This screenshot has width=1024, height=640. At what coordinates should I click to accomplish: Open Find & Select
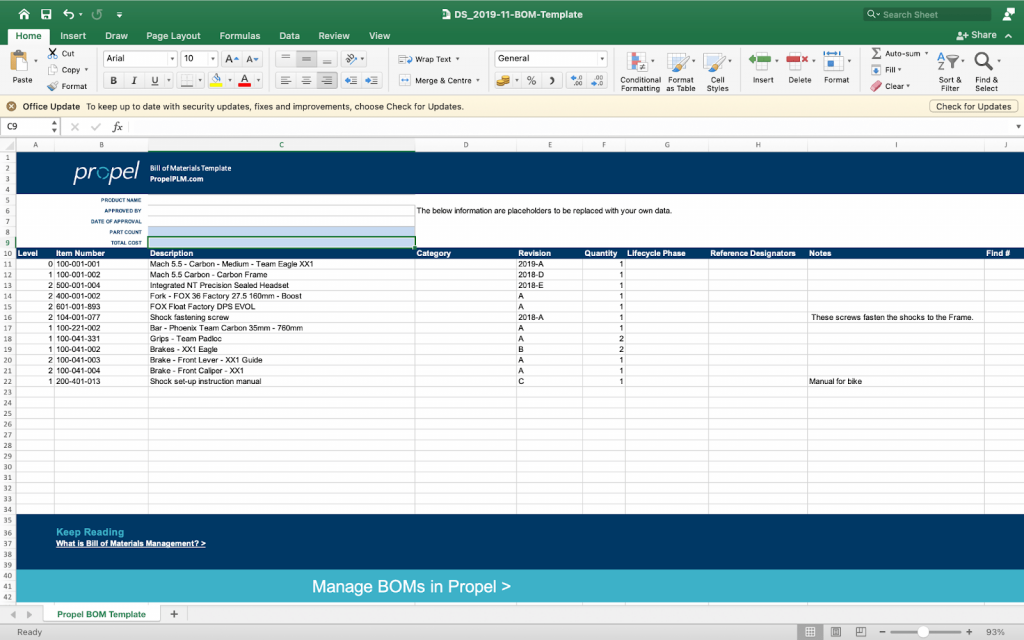[x=986, y=72]
